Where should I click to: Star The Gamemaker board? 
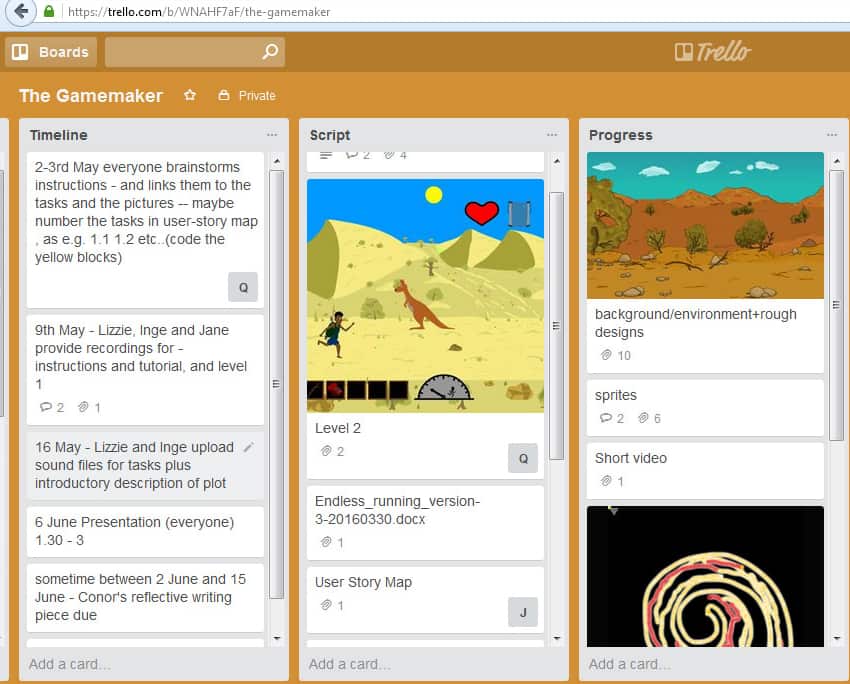tap(190, 96)
